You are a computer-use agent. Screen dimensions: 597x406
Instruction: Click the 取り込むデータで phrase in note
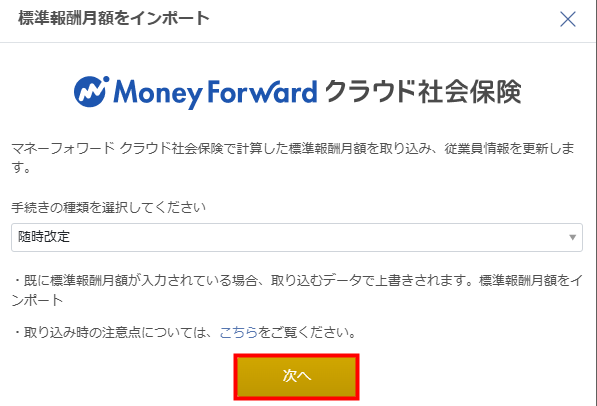pyautogui.click(x=322, y=281)
